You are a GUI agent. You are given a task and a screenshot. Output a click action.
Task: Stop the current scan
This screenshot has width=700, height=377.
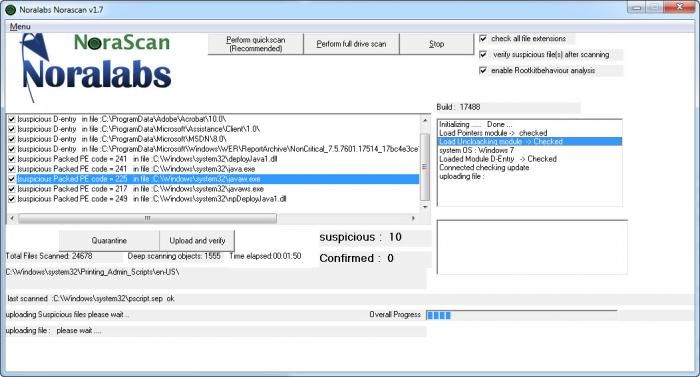tap(437, 44)
